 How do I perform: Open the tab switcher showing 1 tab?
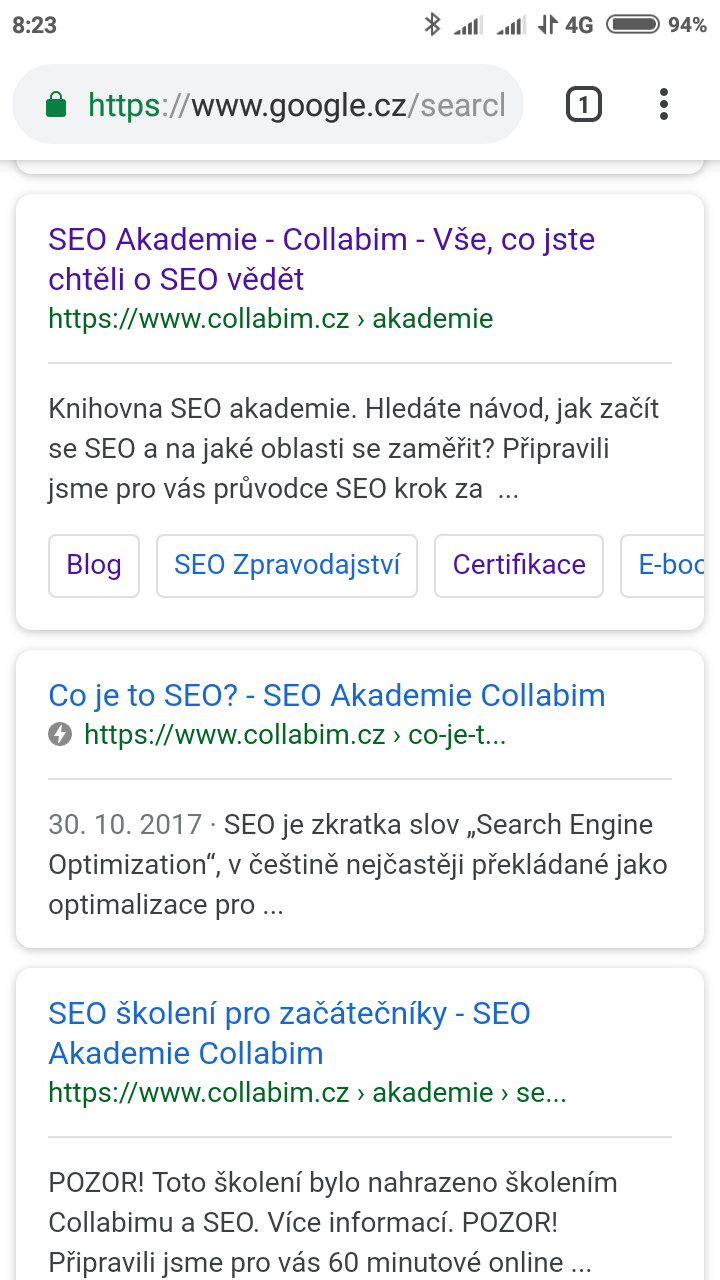(x=584, y=104)
